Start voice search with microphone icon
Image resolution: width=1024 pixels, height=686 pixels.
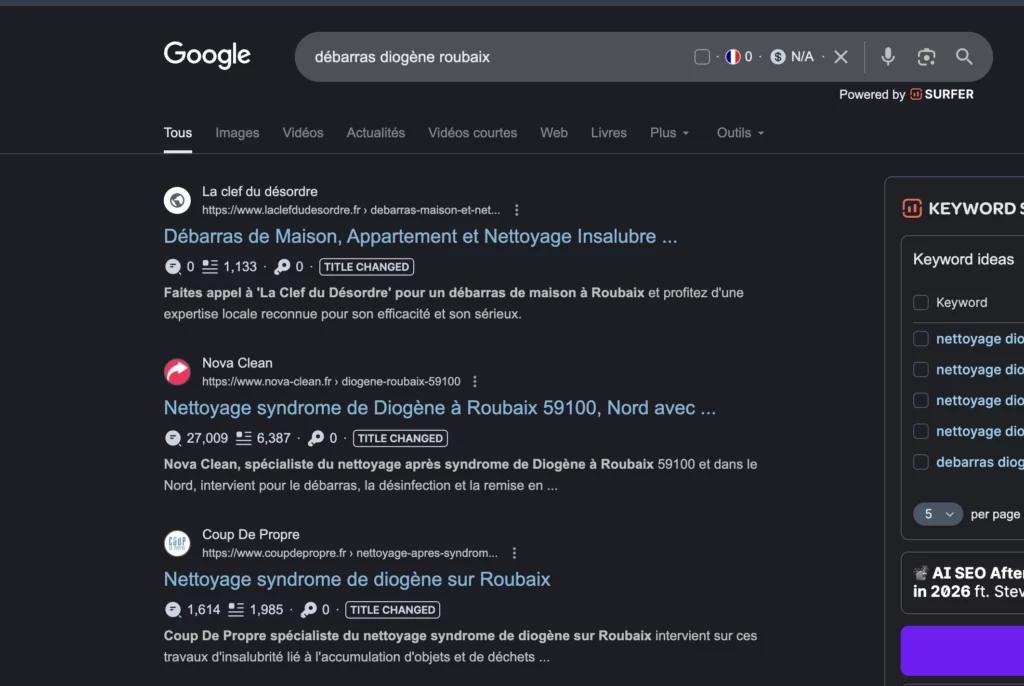[887, 57]
